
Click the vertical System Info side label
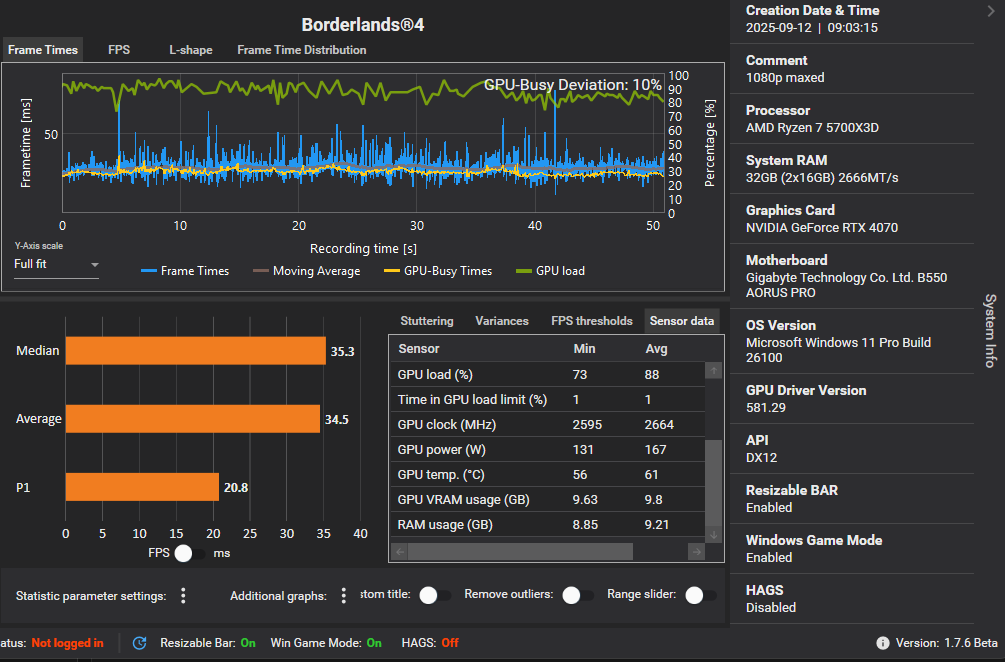(x=989, y=331)
